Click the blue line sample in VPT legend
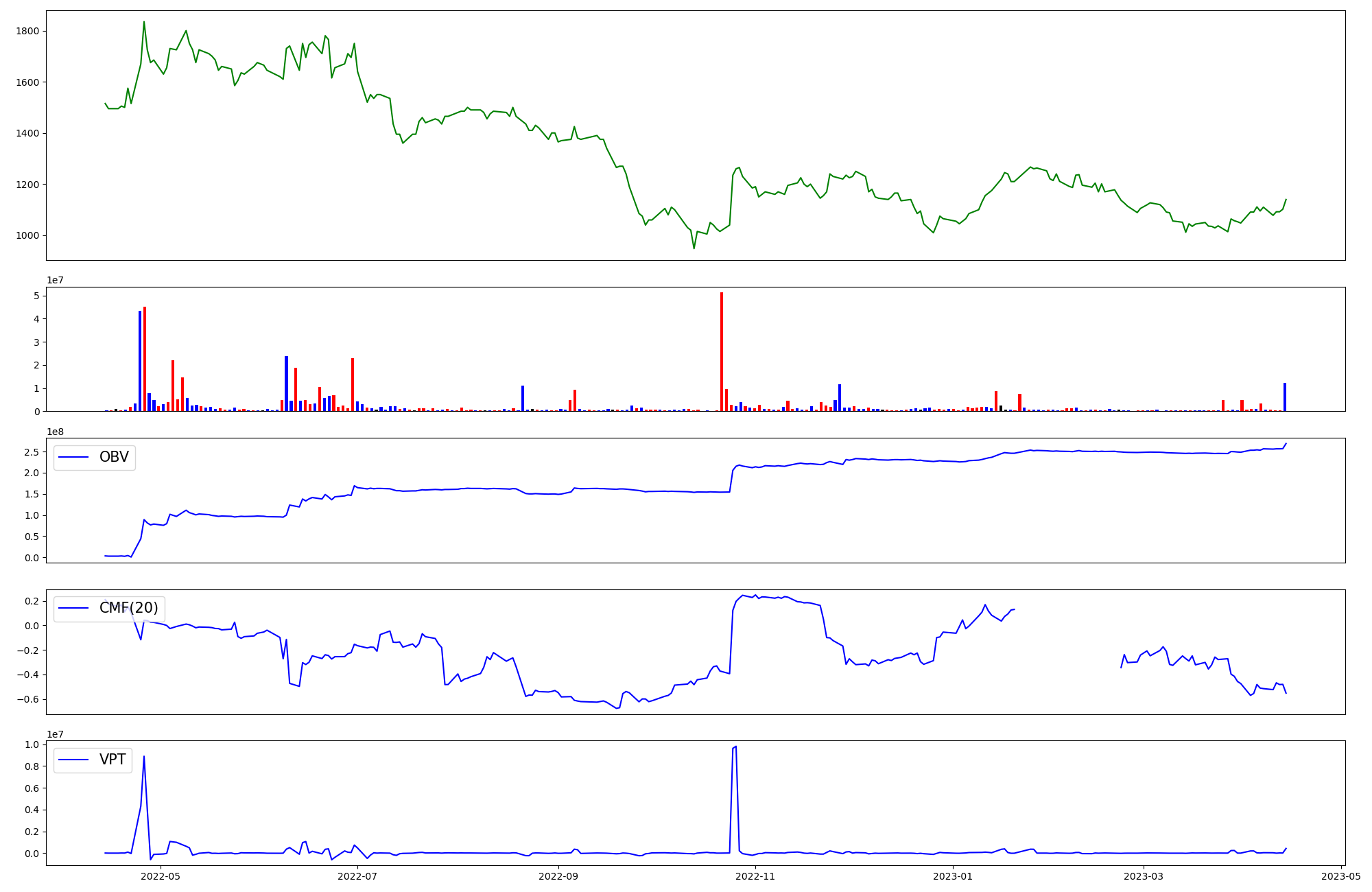The height and width of the screenshot is (892, 1372). click(x=74, y=760)
